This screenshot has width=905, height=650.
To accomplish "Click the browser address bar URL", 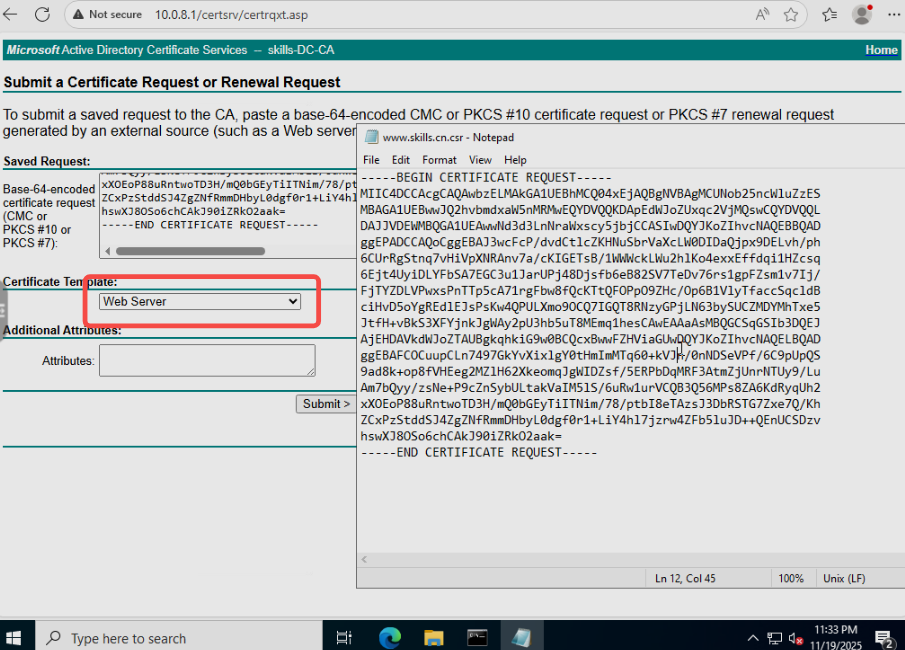I will [231, 14].
